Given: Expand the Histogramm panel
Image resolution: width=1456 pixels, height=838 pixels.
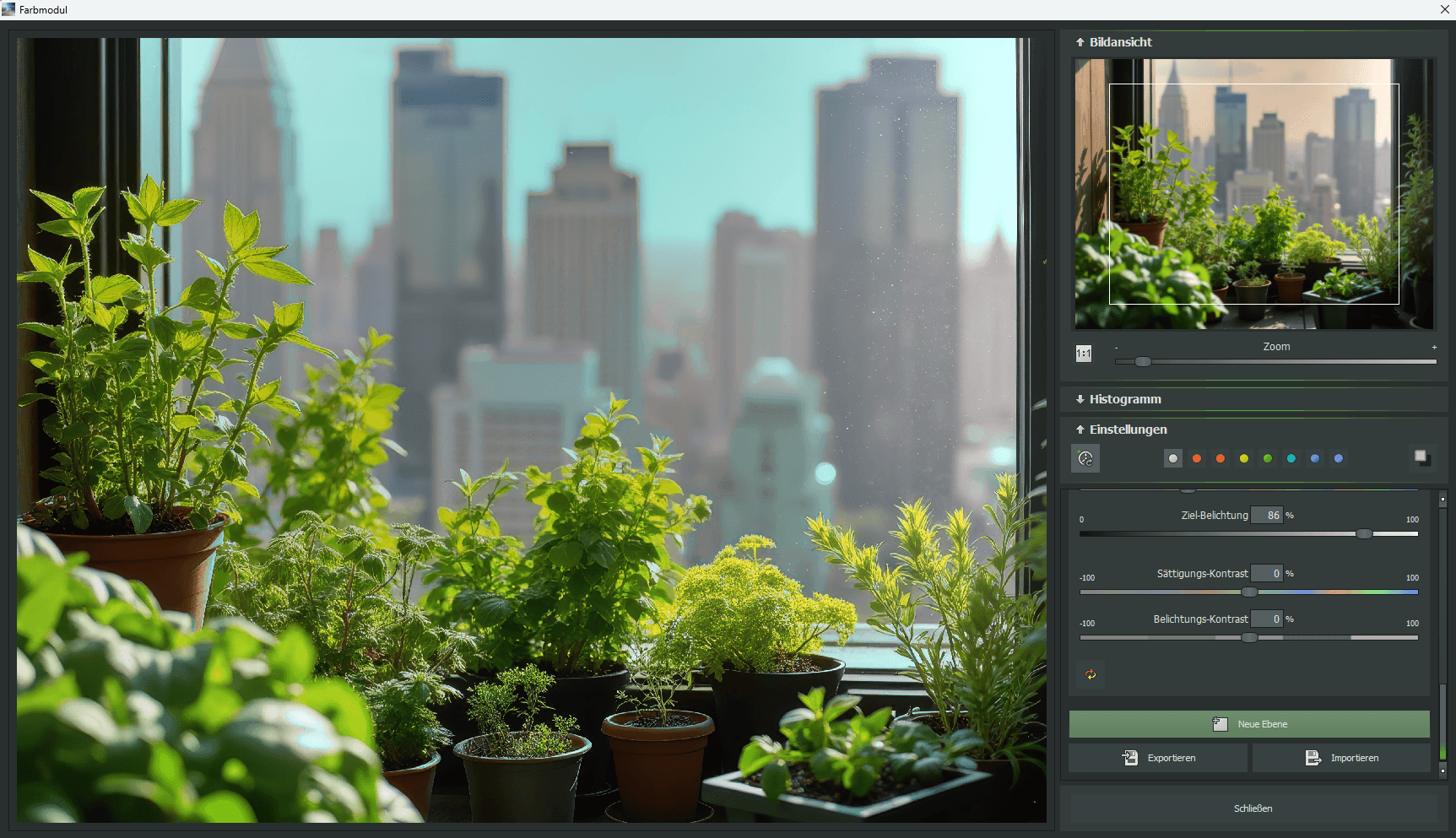Looking at the screenshot, I should tap(1080, 399).
